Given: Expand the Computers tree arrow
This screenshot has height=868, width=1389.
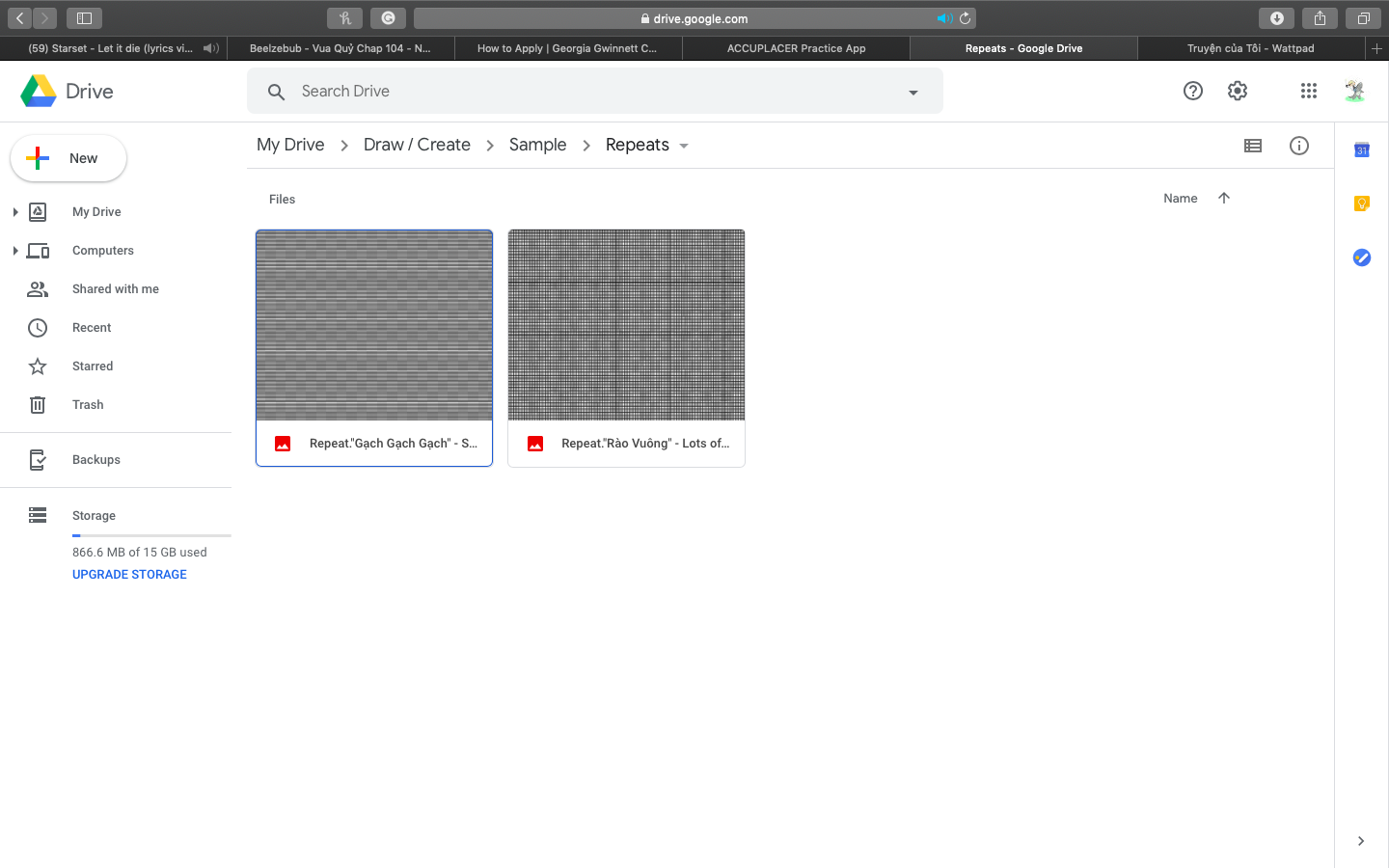Looking at the screenshot, I should (x=15, y=251).
